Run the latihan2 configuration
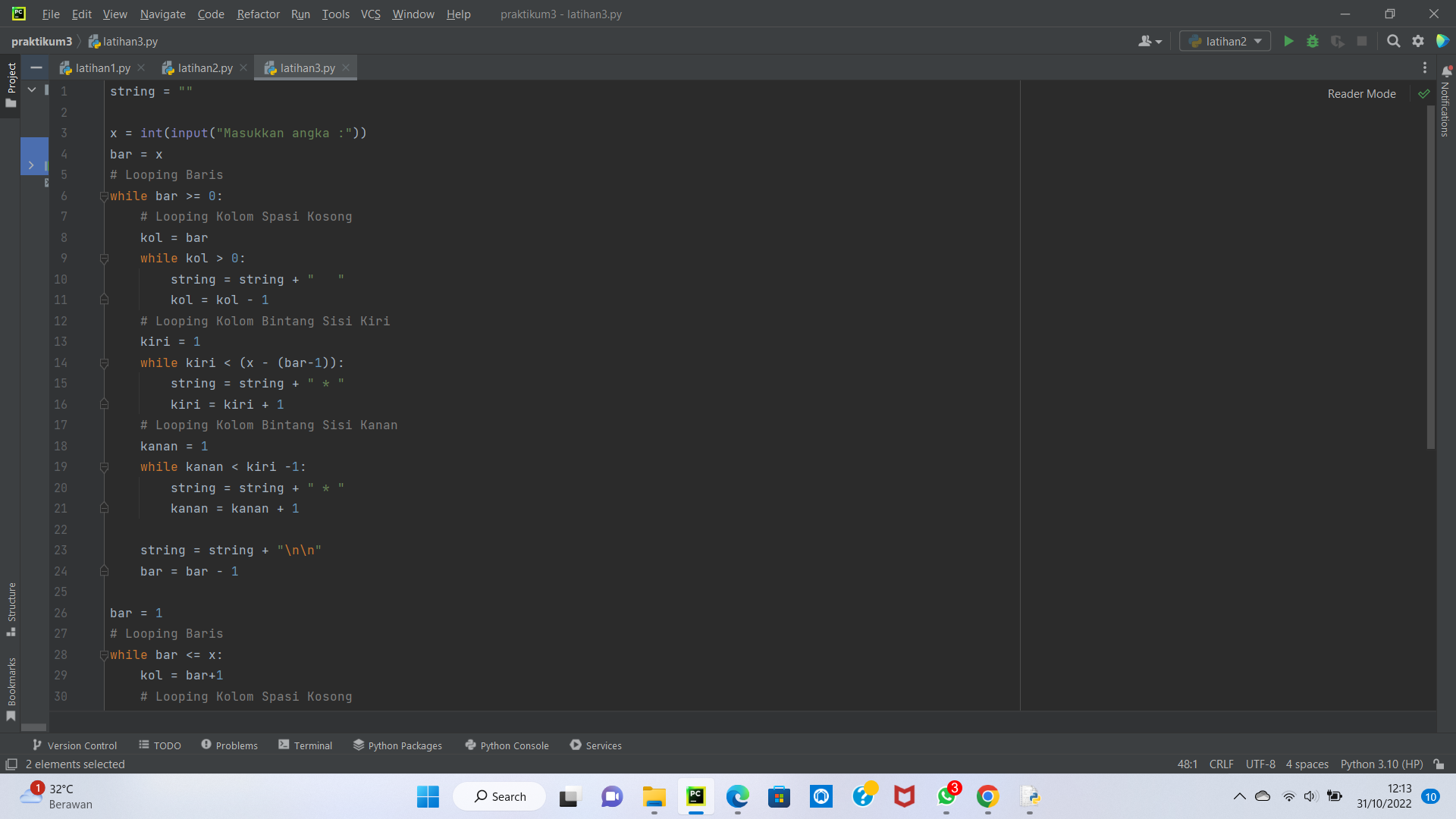Viewport: 1456px width, 819px height. click(x=1288, y=41)
